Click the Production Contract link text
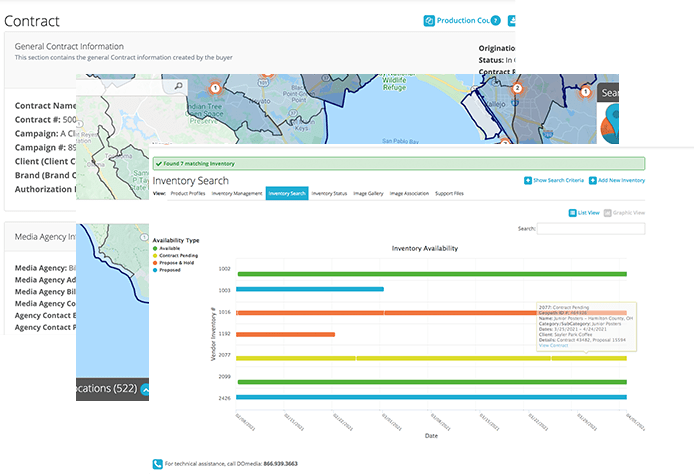 (x=463, y=20)
